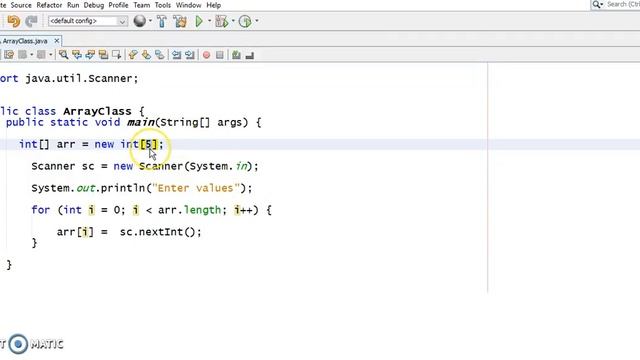Open the Profile menu

click(118, 5)
